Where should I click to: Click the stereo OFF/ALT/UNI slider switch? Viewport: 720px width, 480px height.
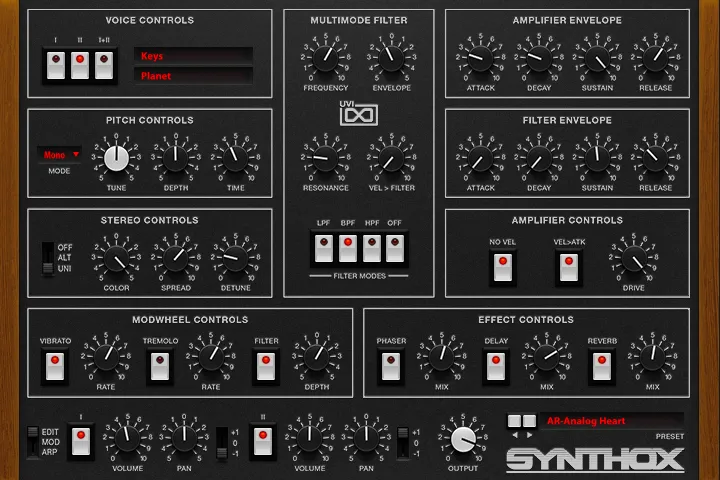(48, 259)
